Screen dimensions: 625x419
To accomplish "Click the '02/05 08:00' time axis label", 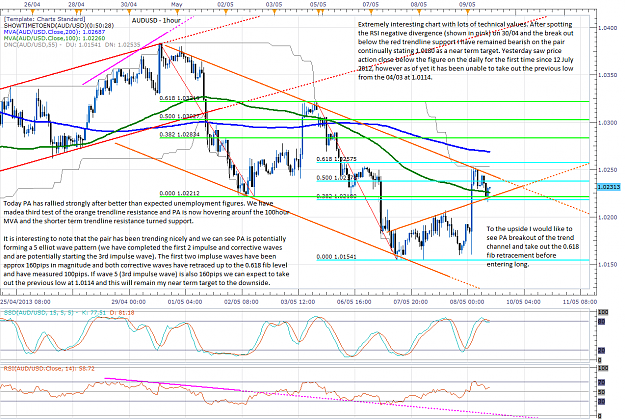I will coord(241,302).
